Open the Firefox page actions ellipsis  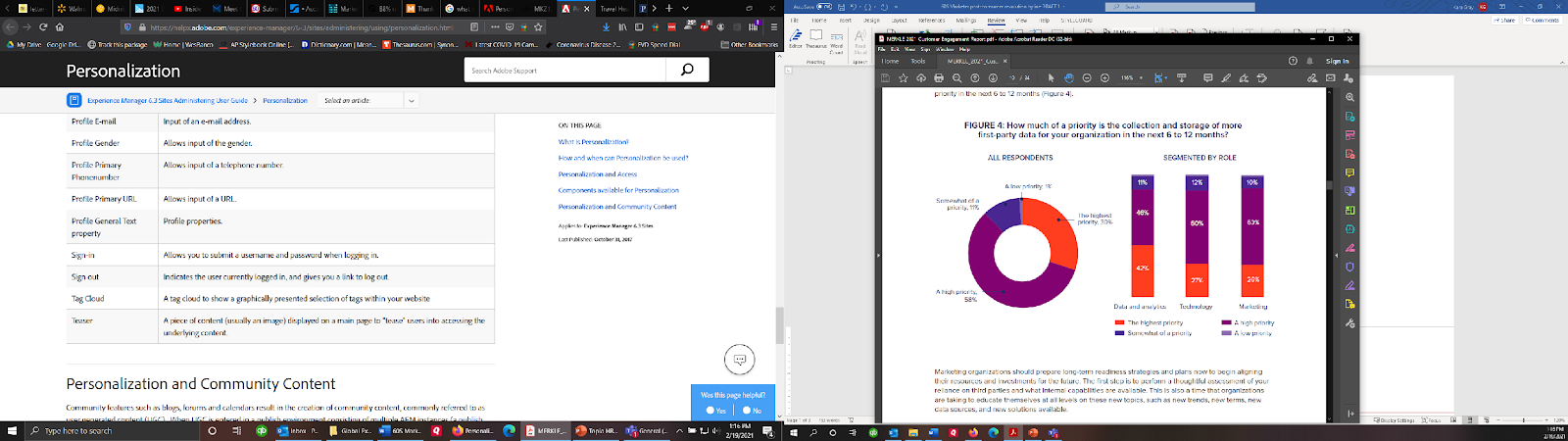tap(495, 26)
